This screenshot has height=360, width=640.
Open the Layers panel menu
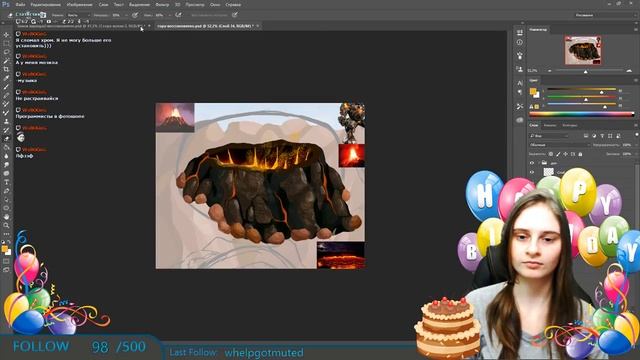636,125
